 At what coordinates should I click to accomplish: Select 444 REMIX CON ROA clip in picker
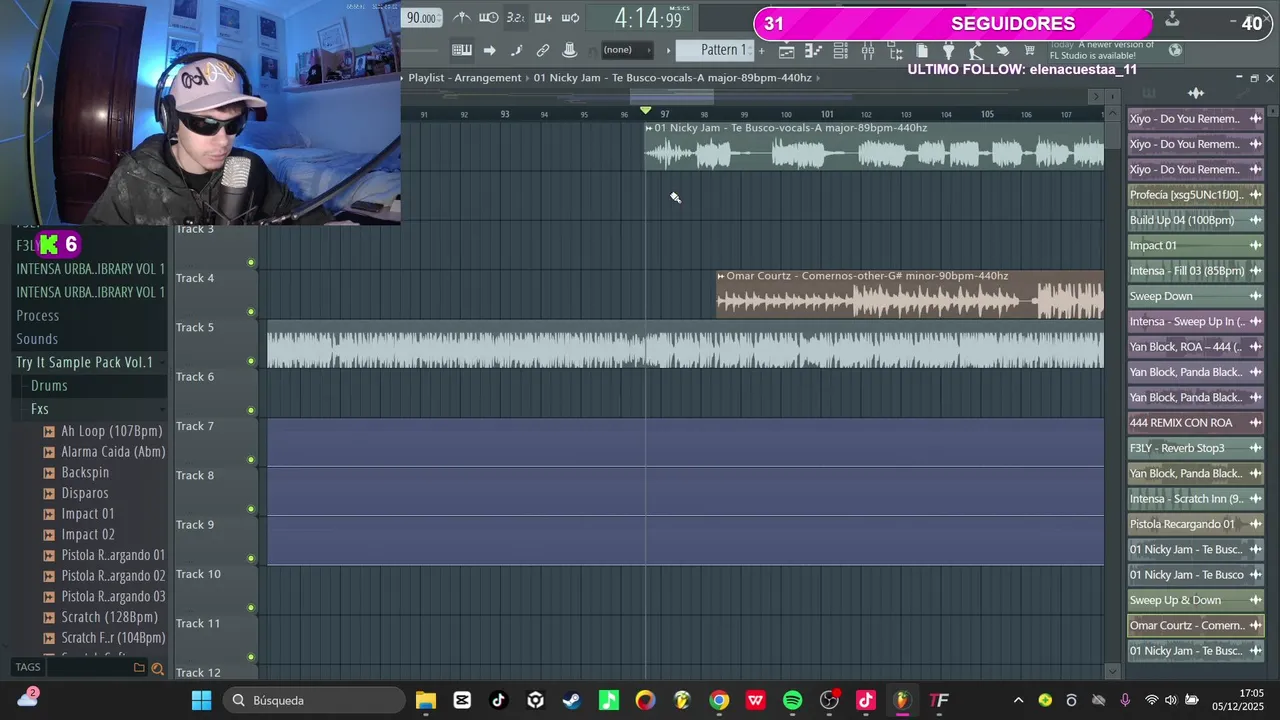(x=1195, y=423)
